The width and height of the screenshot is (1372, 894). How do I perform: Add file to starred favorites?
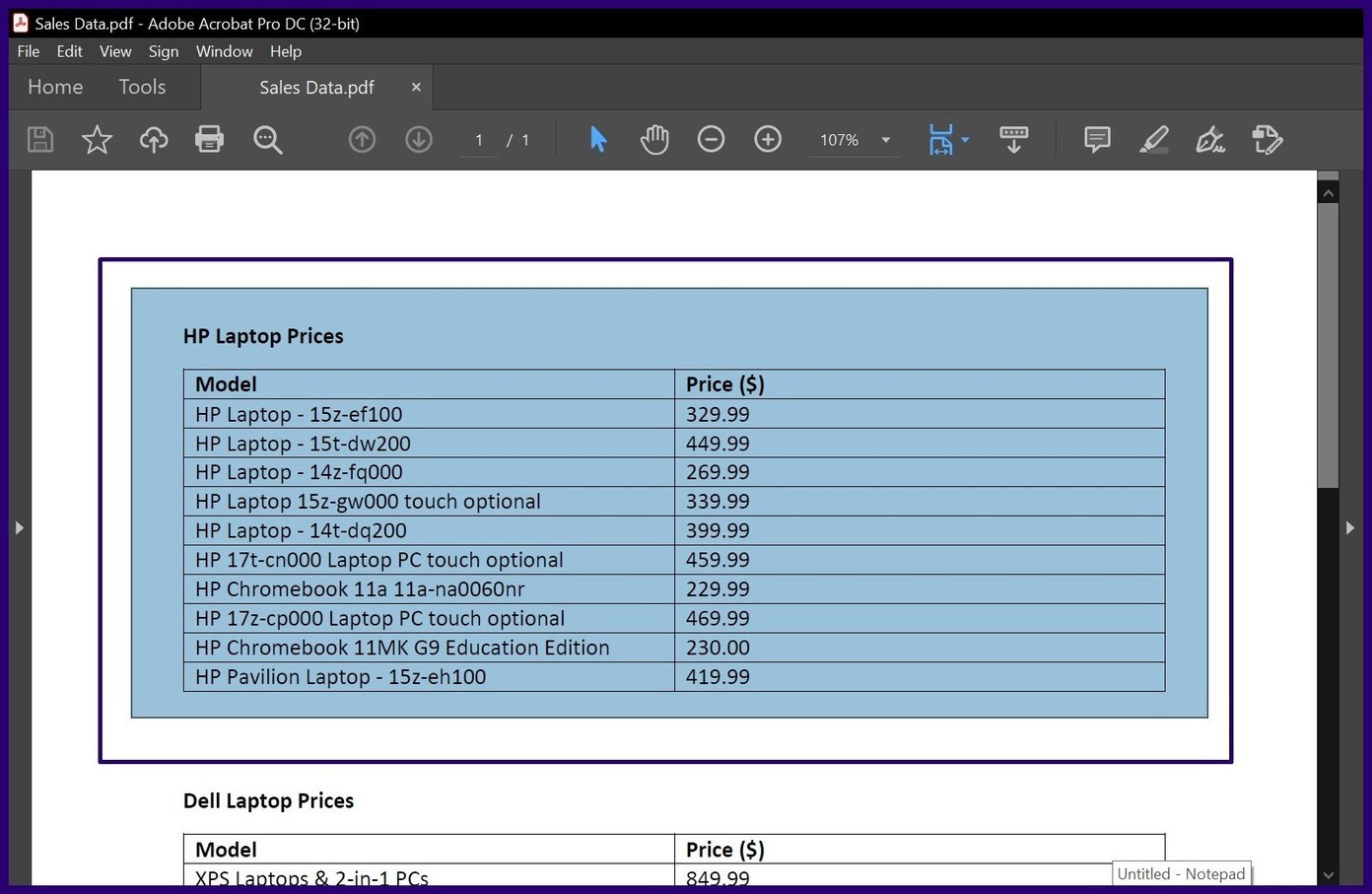pyautogui.click(x=97, y=140)
